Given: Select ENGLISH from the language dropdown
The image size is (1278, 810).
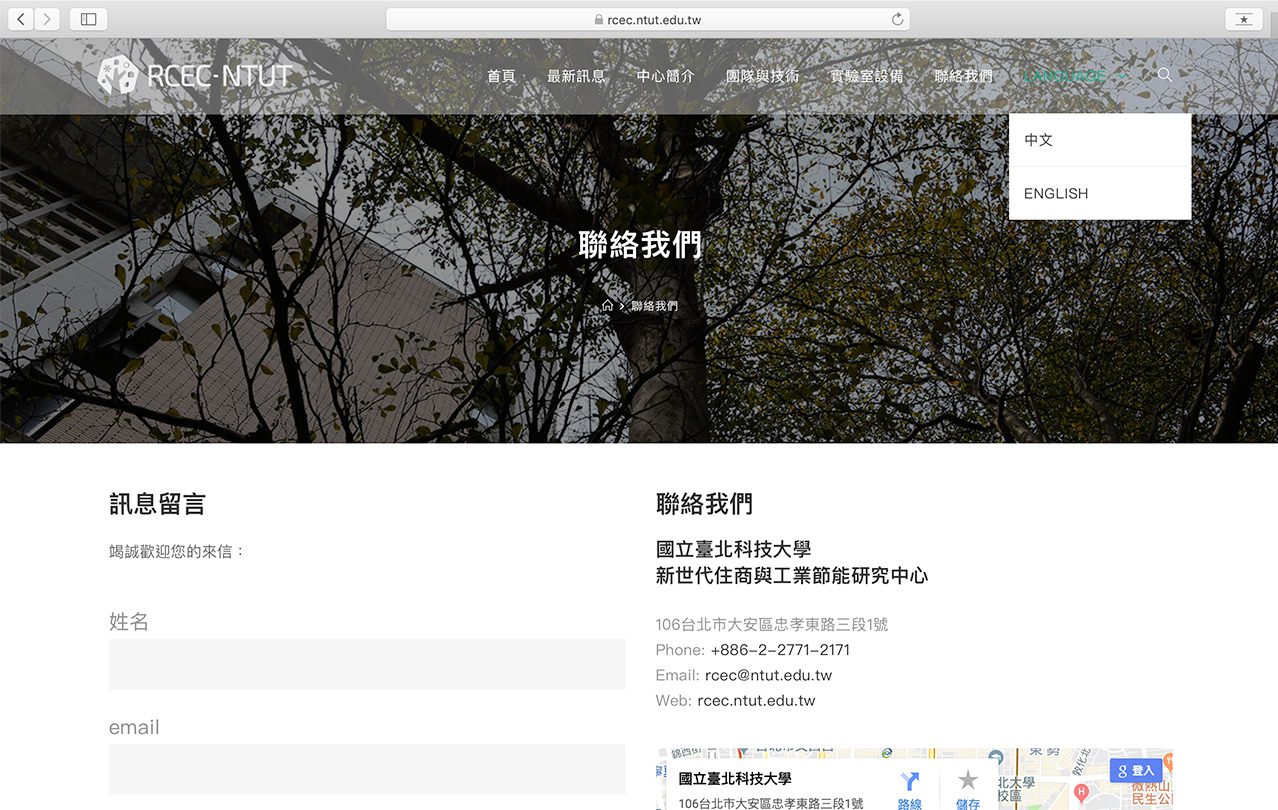Looking at the screenshot, I should click(1056, 193).
